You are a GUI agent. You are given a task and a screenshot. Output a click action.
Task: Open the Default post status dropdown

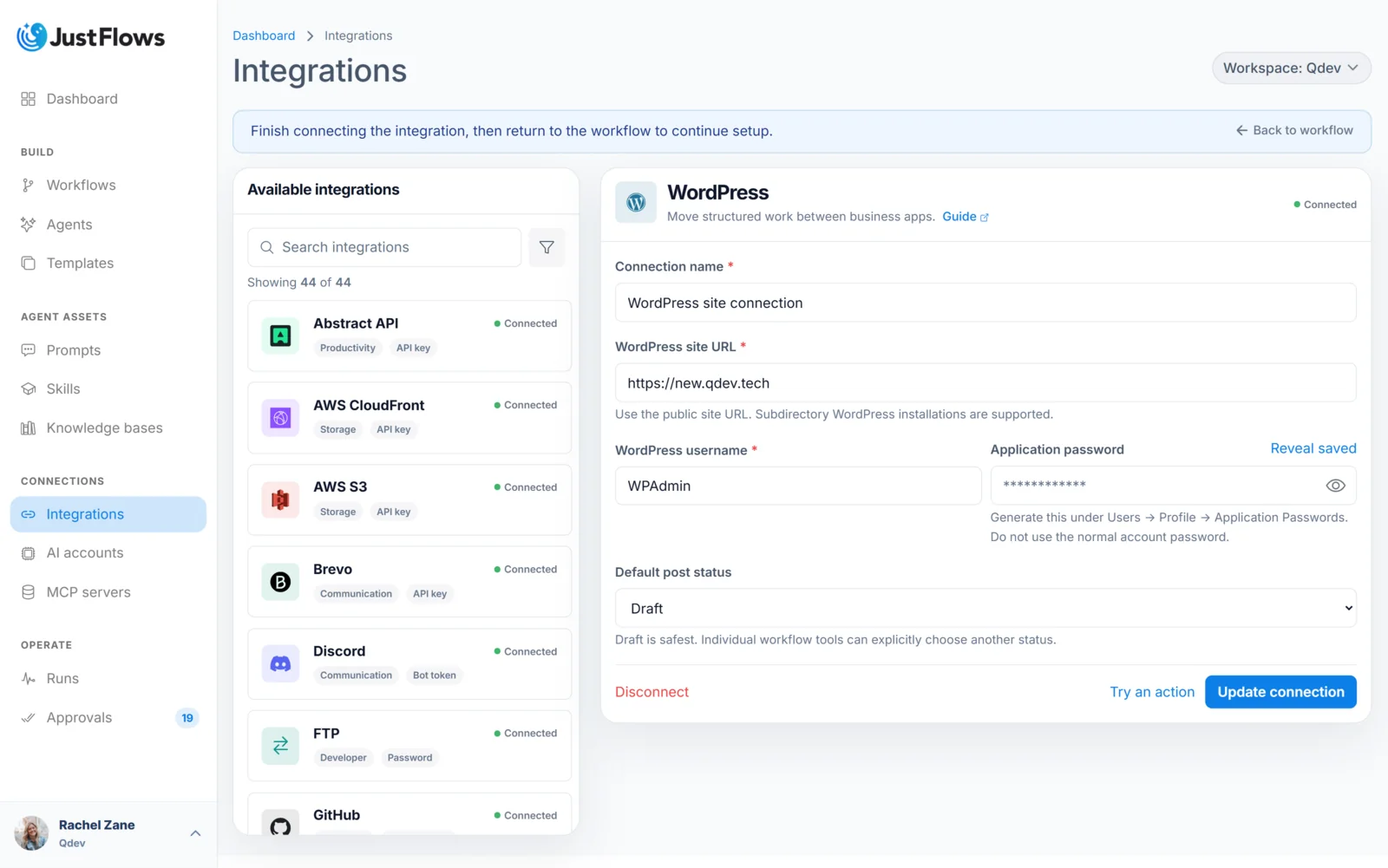[x=985, y=608]
